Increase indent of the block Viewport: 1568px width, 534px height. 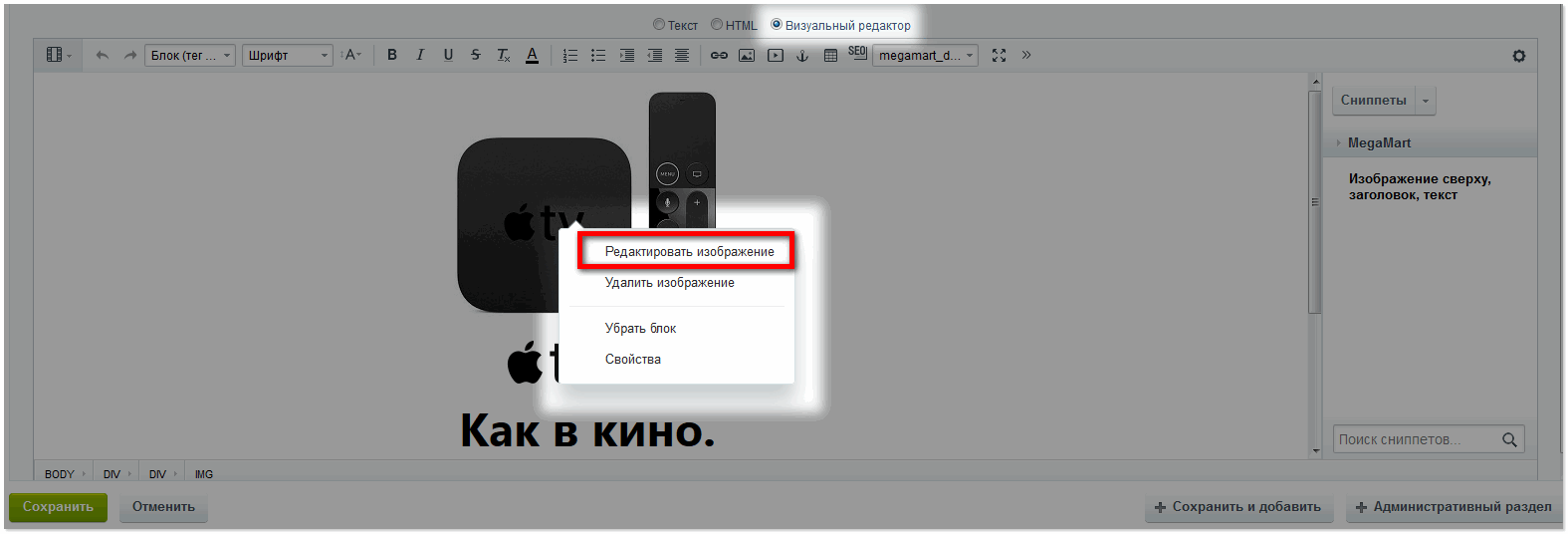click(626, 55)
